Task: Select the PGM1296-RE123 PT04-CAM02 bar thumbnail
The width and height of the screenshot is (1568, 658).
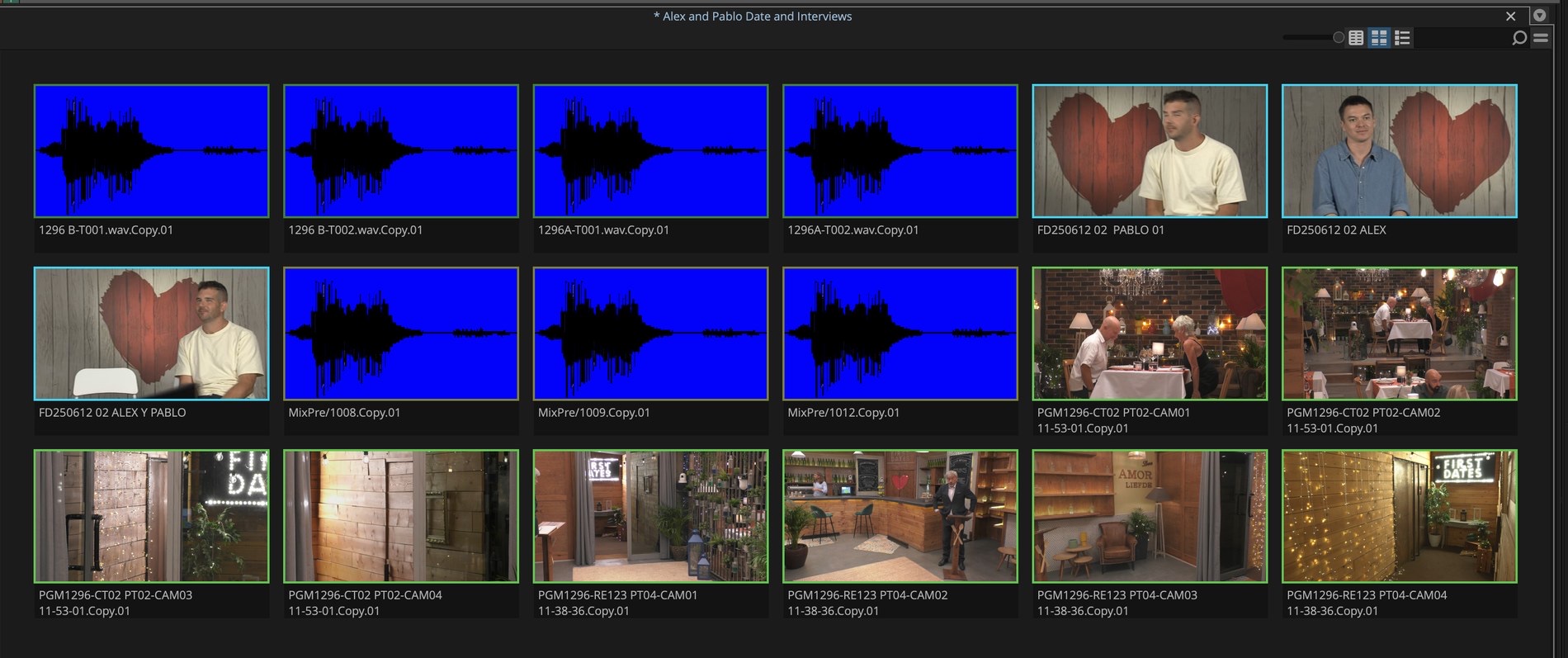Action: coord(900,516)
